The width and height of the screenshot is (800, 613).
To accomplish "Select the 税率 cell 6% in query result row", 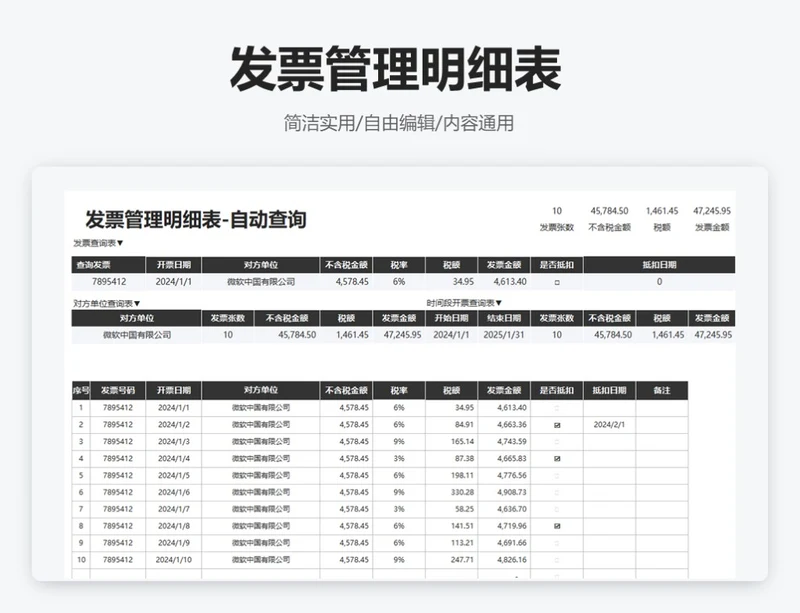I will (x=399, y=282).
